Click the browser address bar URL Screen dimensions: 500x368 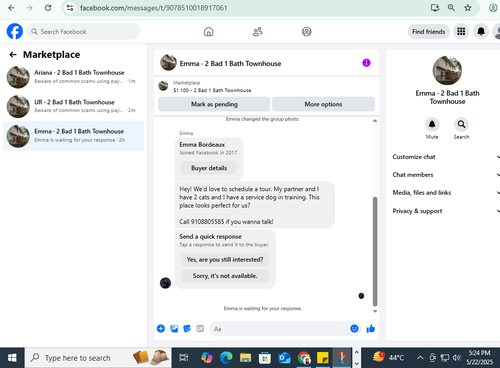point(153,8)
